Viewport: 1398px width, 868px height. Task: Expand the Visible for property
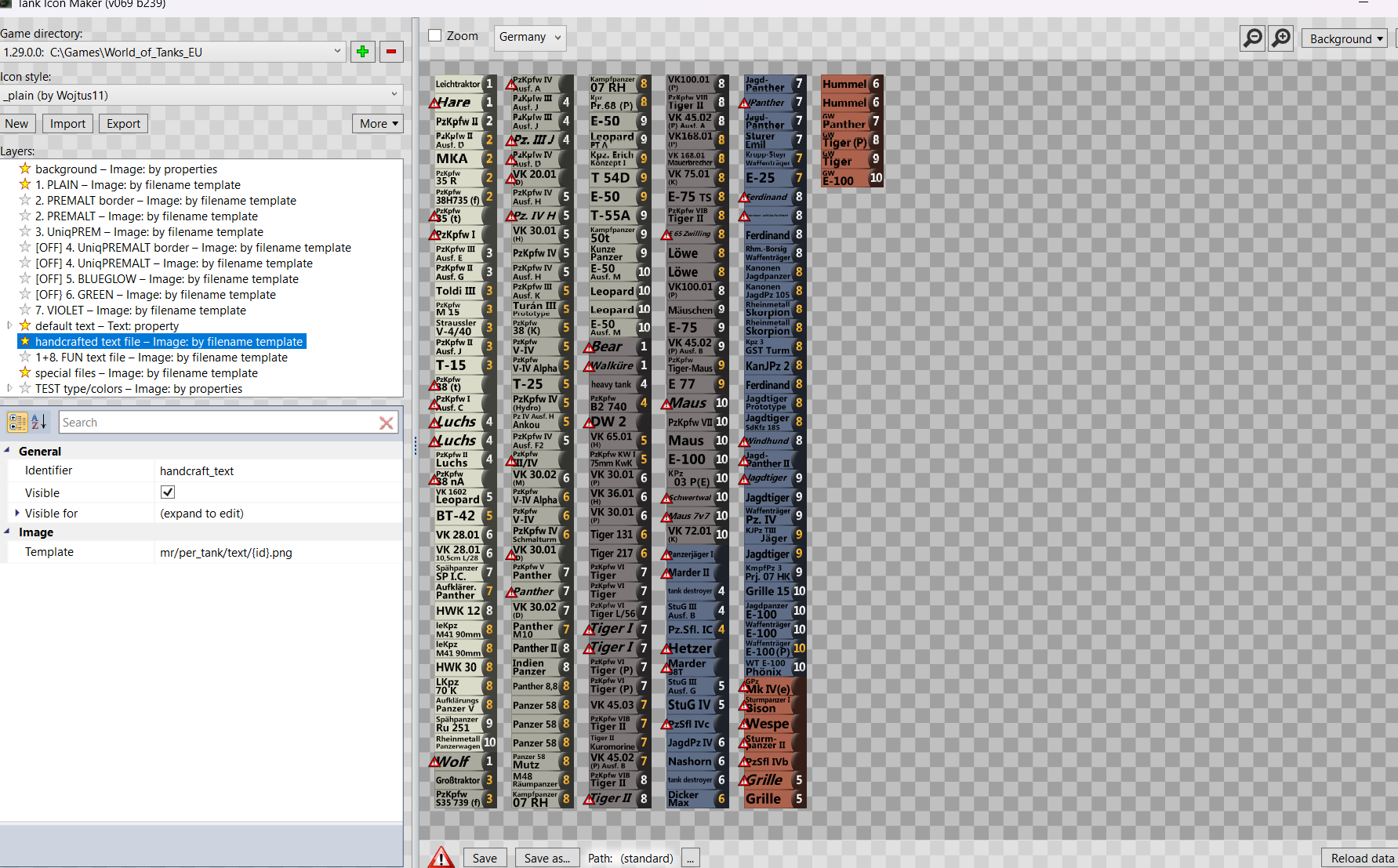pos(17,513)
